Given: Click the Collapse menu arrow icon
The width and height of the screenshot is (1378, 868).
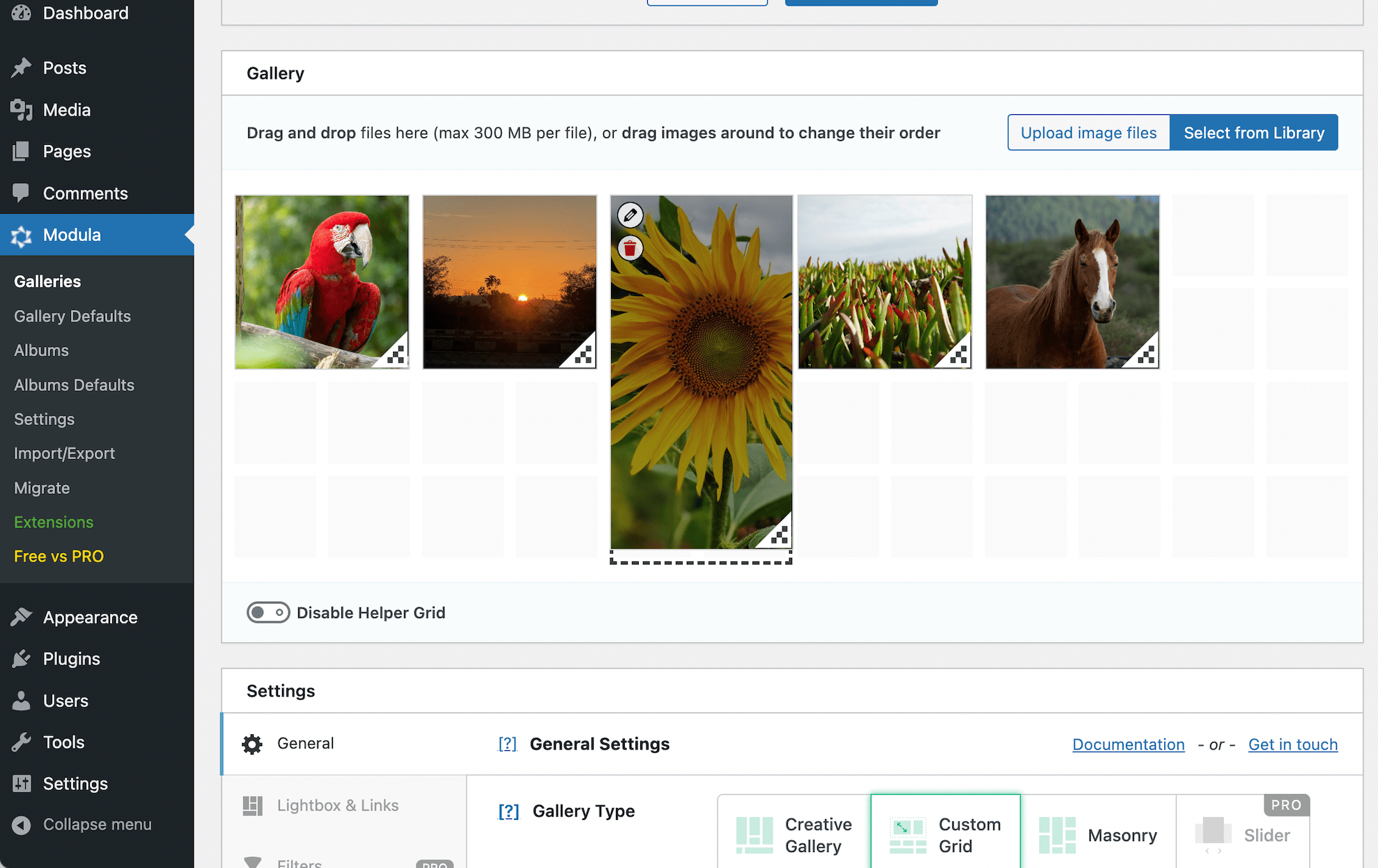Looking at the screenshot, I should [22, 825].
